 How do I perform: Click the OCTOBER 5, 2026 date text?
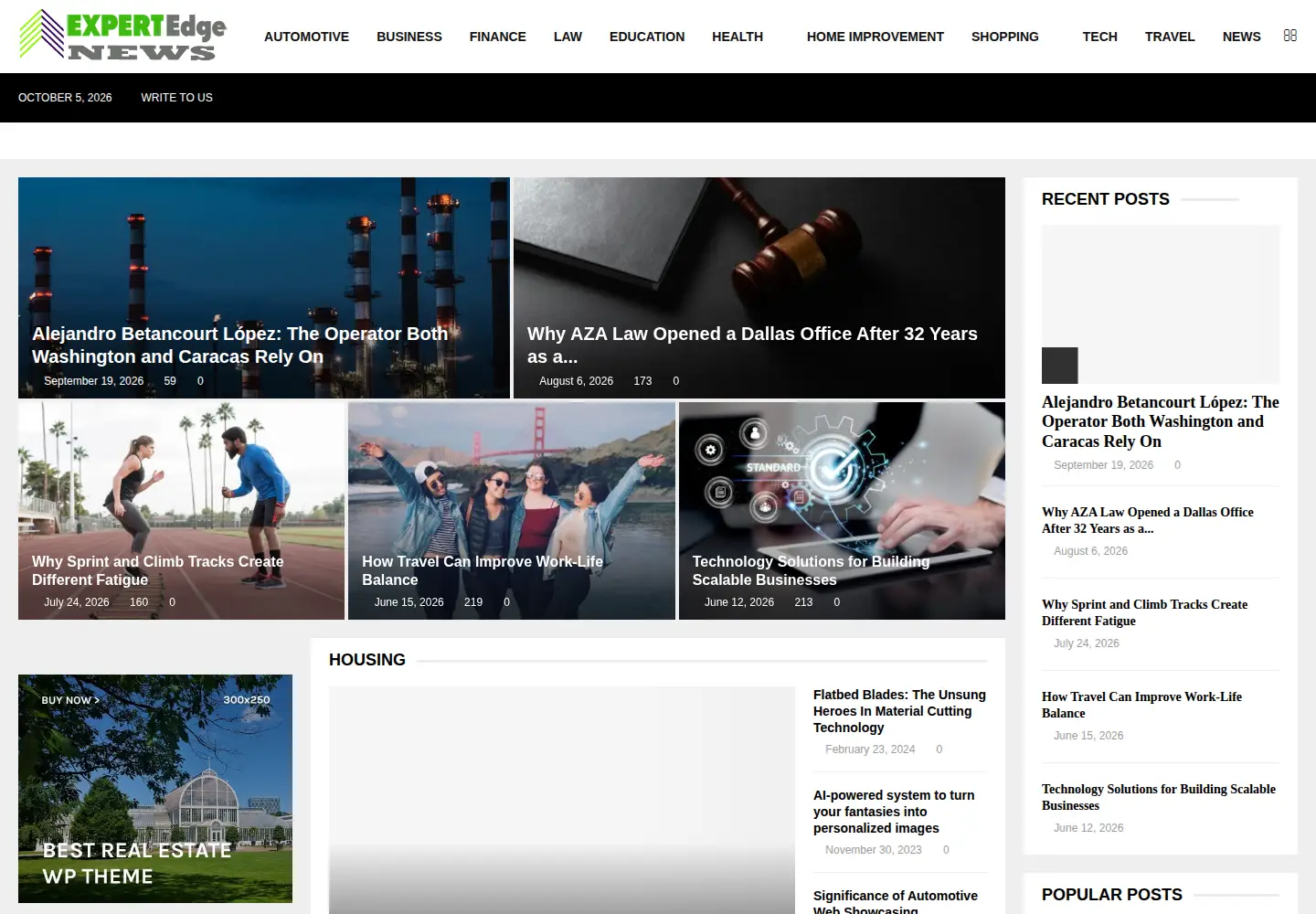(x=65, y=98)
